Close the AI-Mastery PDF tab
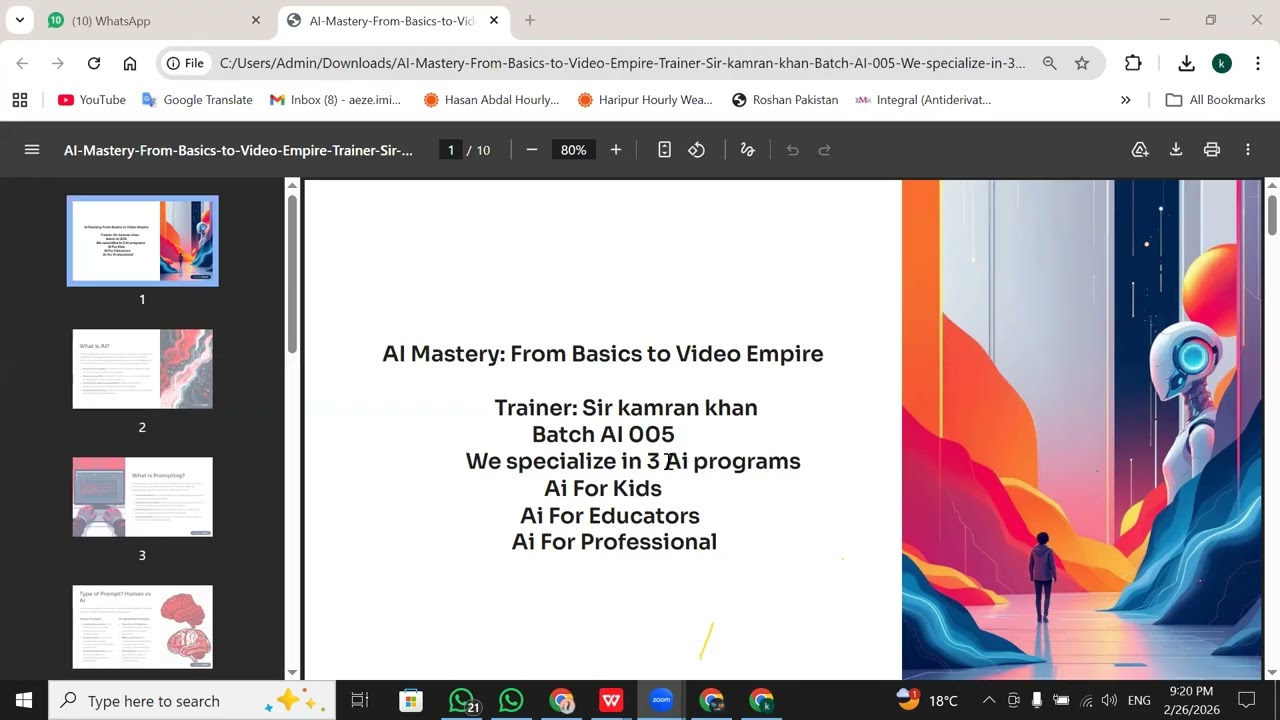1280x720 pixels. (x=494, y=20)
